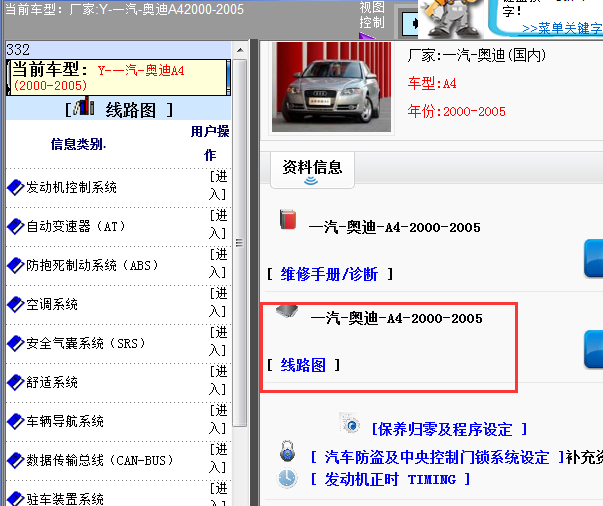Screen dimensions: 603x506
Task: Click the left panel vertical scrollbar thumb
Action: 240,243
